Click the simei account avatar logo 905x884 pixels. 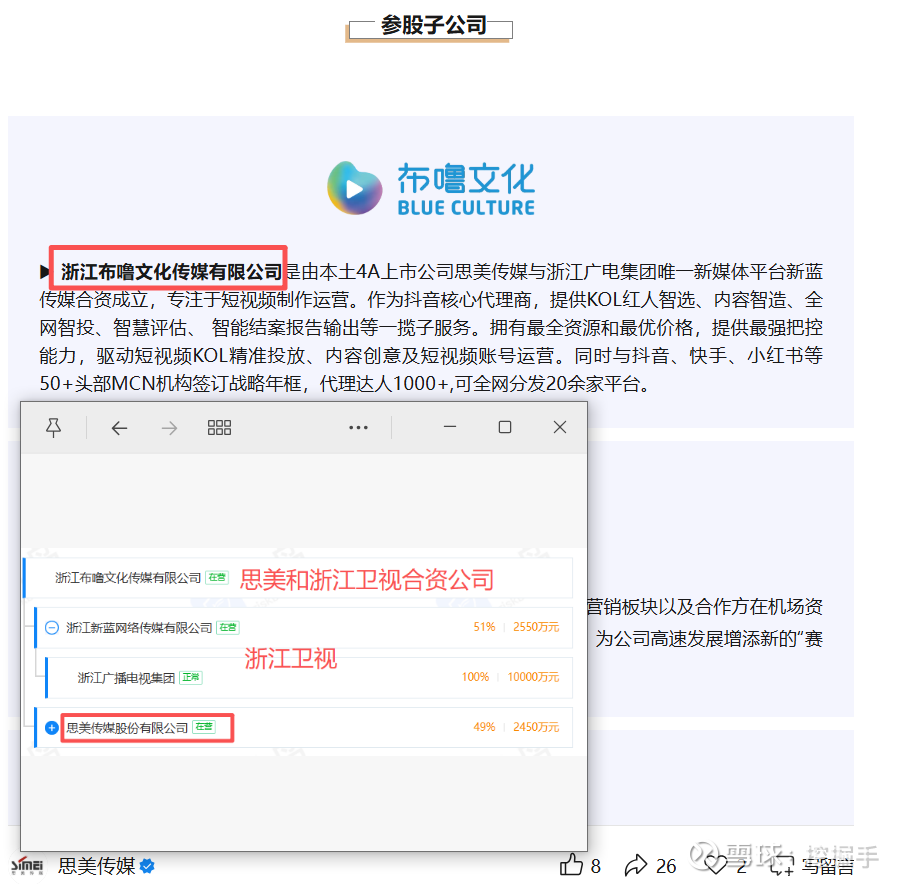pos(28,866)
